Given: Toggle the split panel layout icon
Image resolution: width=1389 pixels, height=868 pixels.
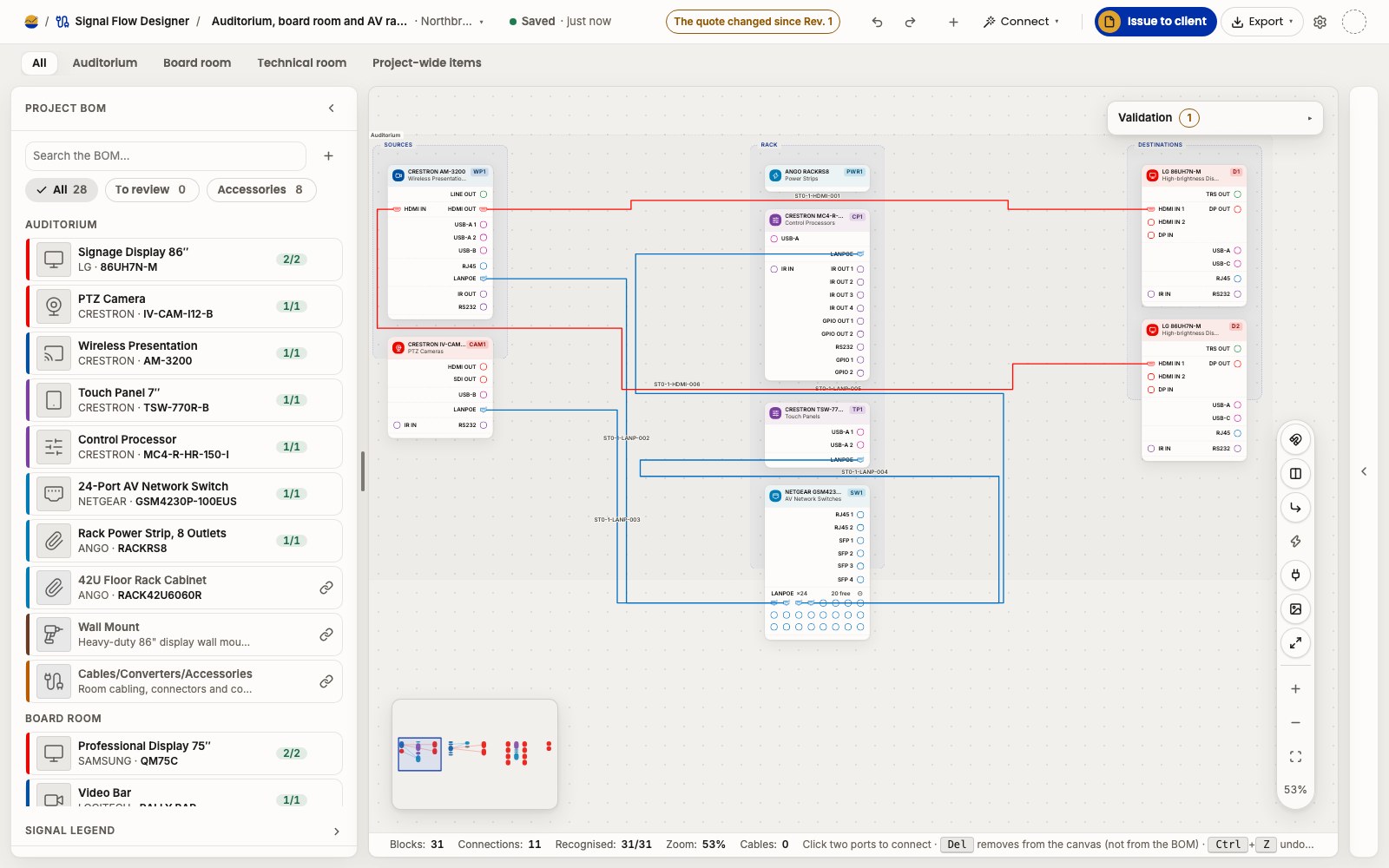Looking at the screenshot, I should 1295,473.
